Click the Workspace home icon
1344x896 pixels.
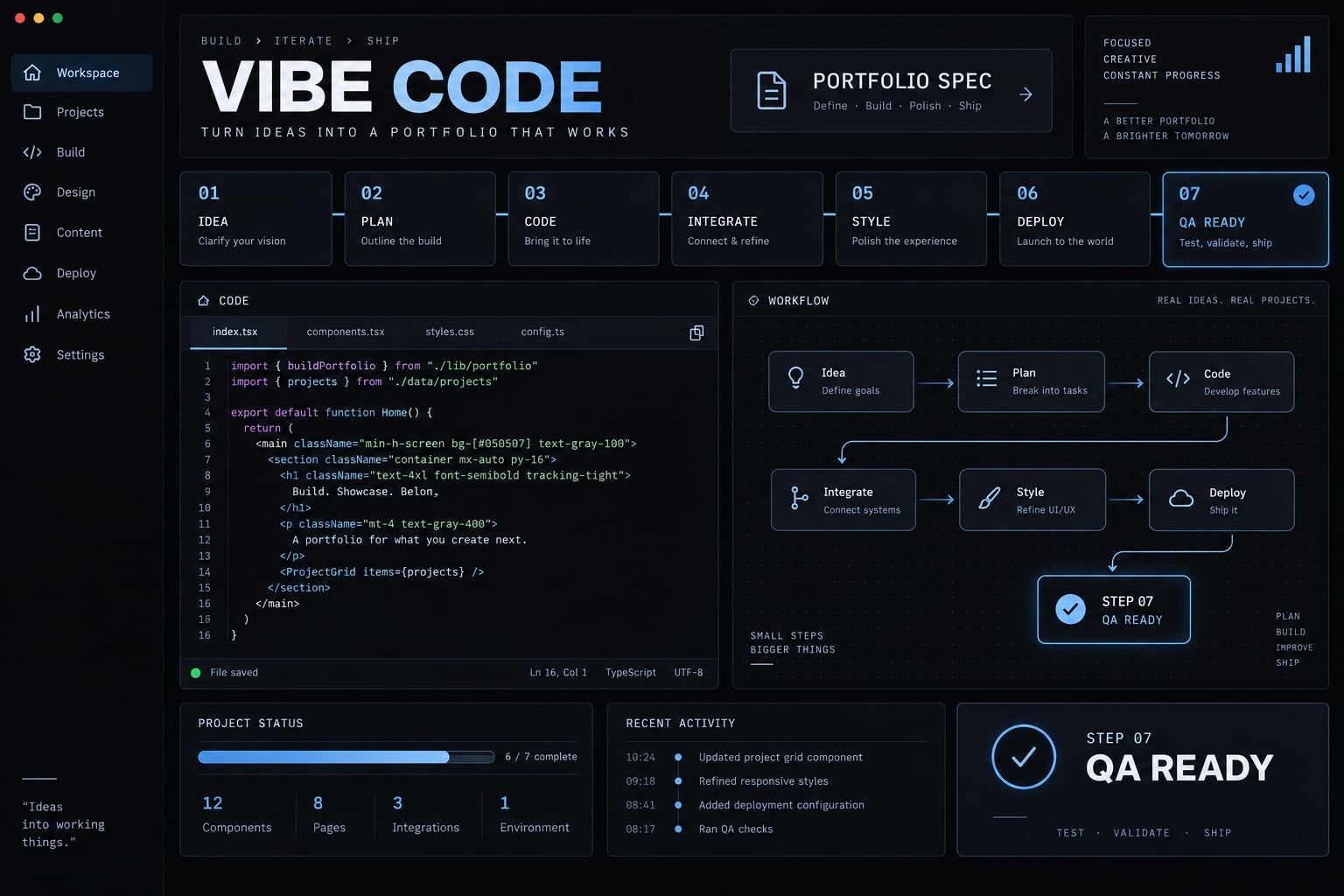32,73
